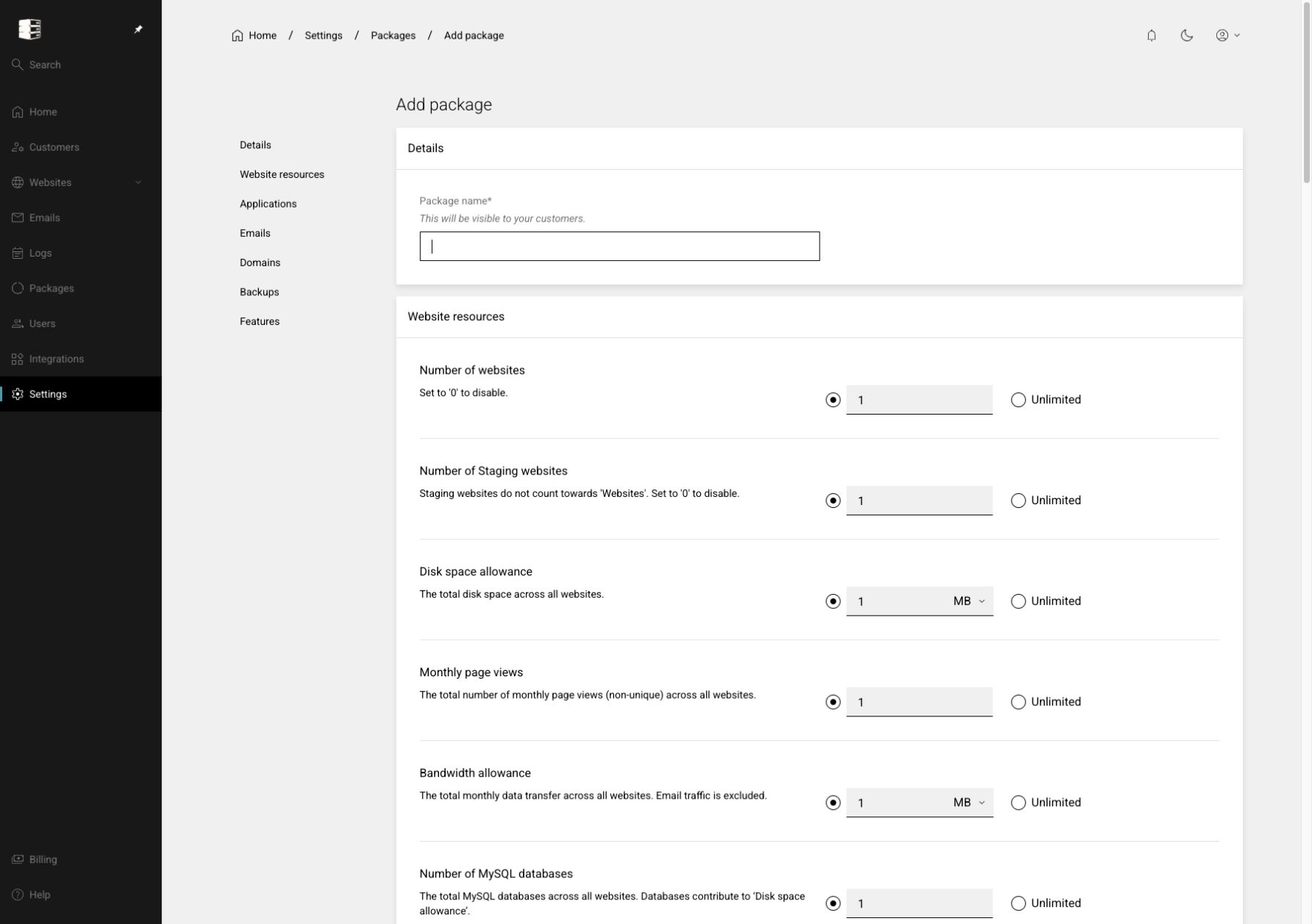Screen dimensions: 1312x924
Task: Open notifications bell icon
Action: pyautogui.click(x=1151, y=36)
